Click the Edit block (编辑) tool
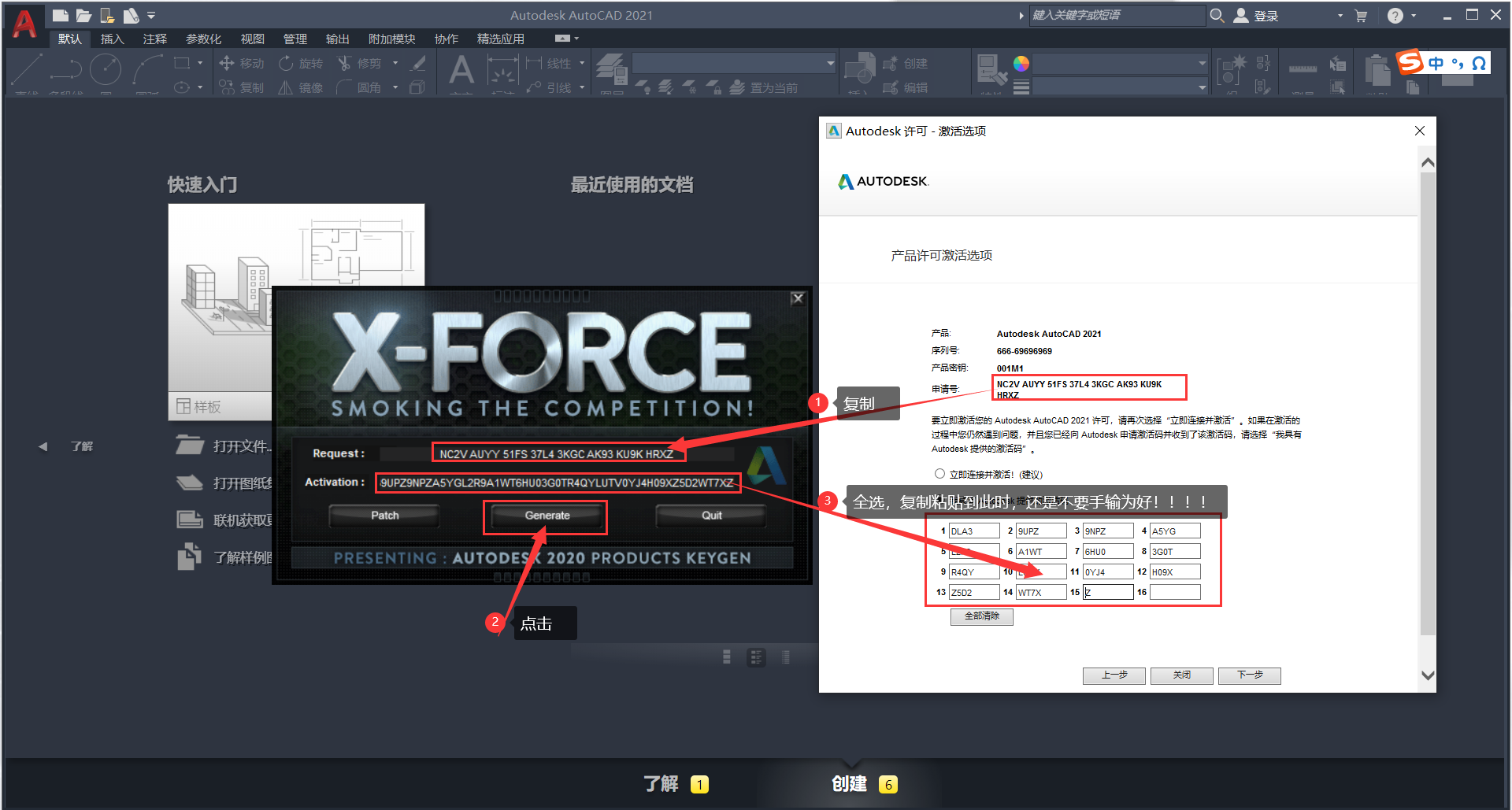 point(906,87)
